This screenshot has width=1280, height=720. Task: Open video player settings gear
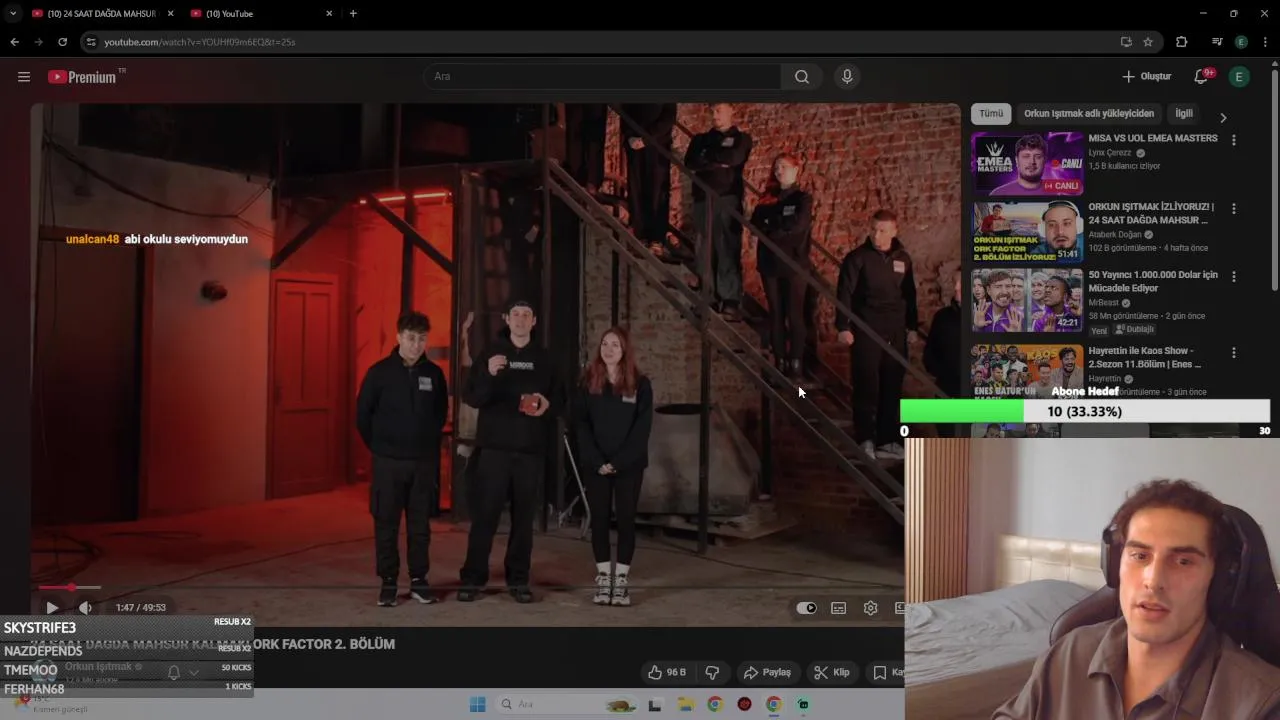[871, 608]
